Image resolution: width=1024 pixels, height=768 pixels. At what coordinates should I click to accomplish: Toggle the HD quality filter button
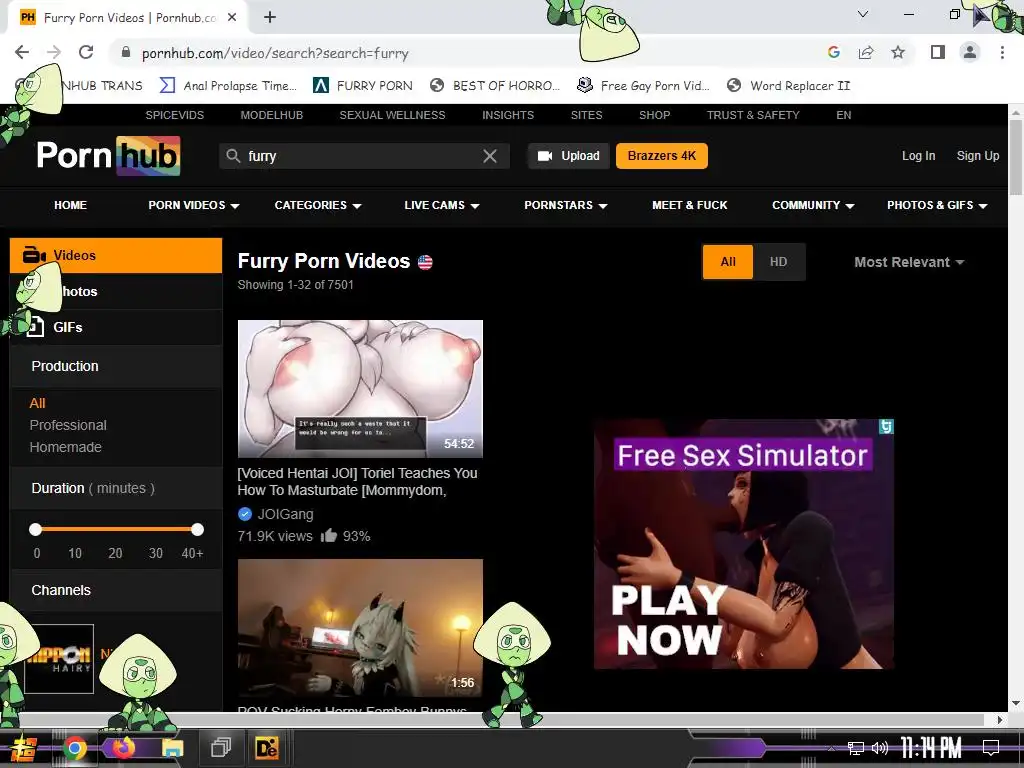778,262
